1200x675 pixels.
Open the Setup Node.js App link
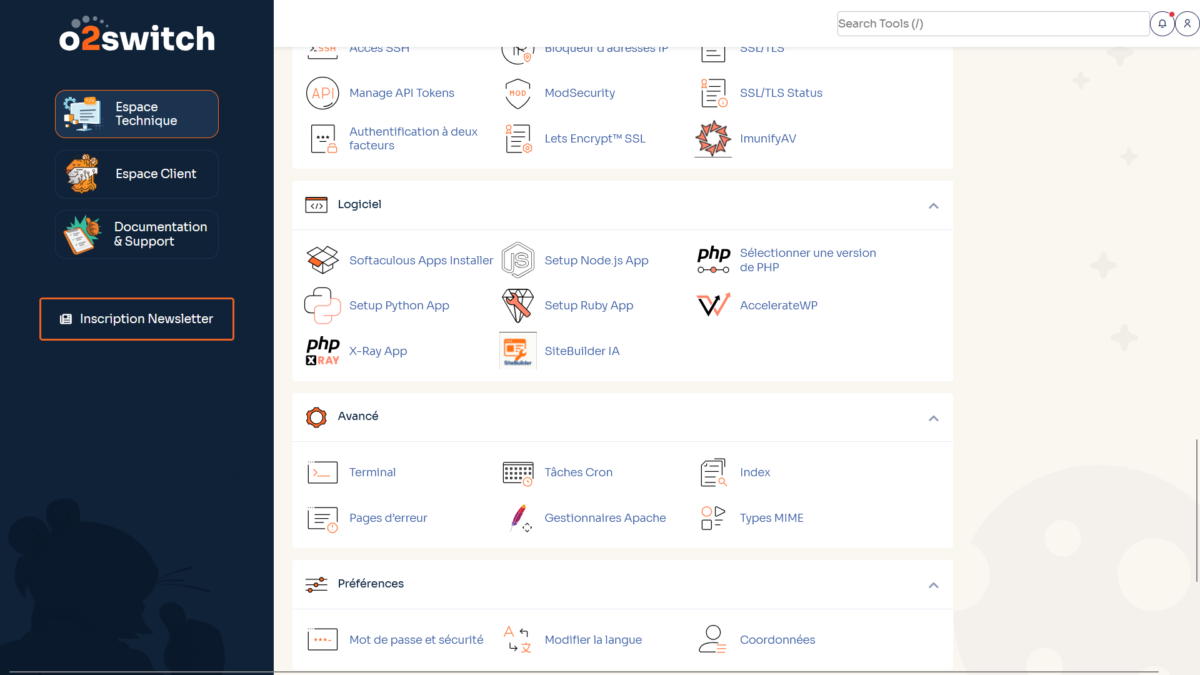pyautogui.click(x=597, y=260)
